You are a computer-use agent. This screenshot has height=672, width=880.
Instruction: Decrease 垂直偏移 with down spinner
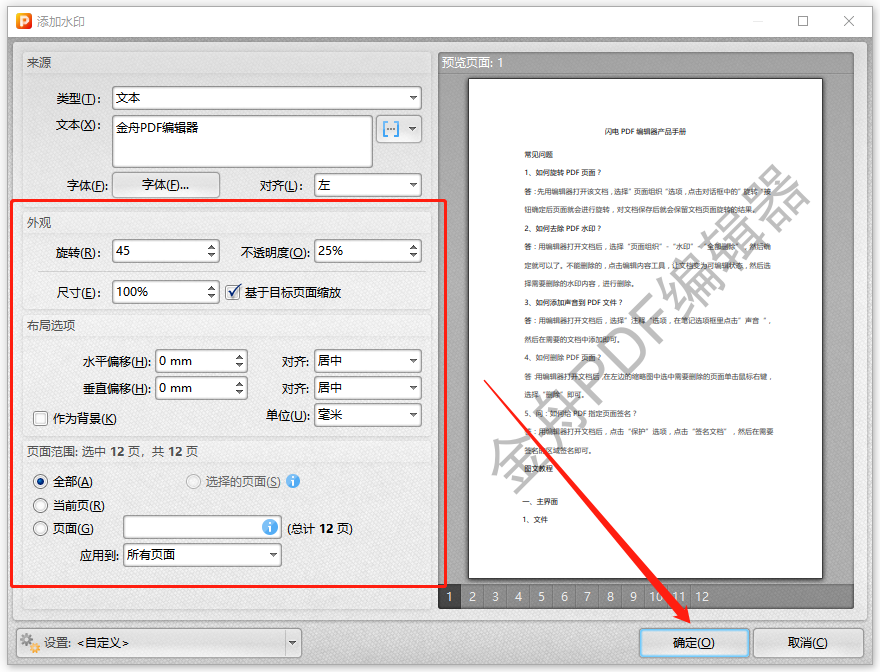(x=240, y=392)
